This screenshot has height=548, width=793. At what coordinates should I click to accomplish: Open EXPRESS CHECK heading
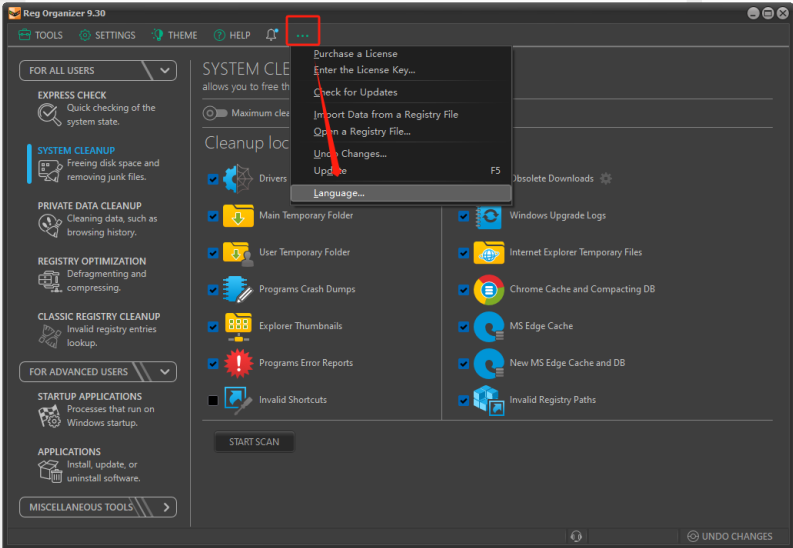pos(72,95)
